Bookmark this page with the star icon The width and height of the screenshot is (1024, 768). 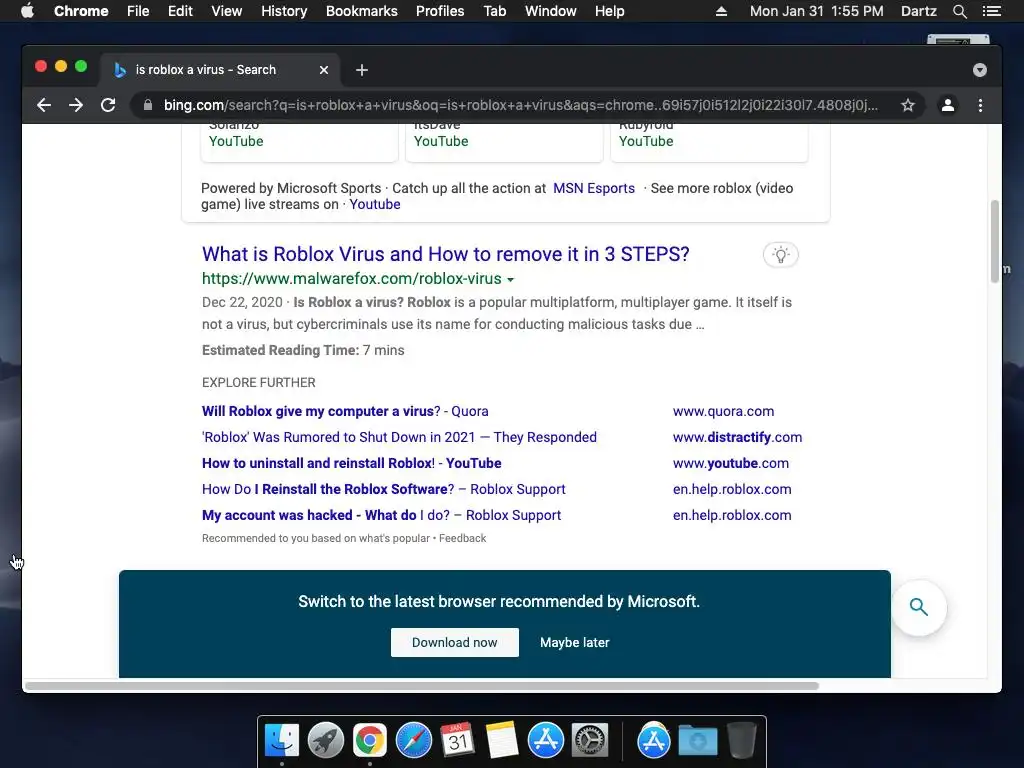point(908,105)
